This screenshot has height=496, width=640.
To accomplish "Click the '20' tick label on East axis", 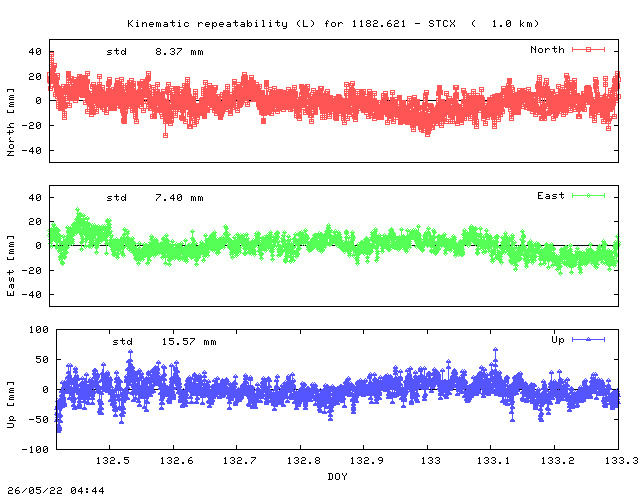I will tap(35, 222).
